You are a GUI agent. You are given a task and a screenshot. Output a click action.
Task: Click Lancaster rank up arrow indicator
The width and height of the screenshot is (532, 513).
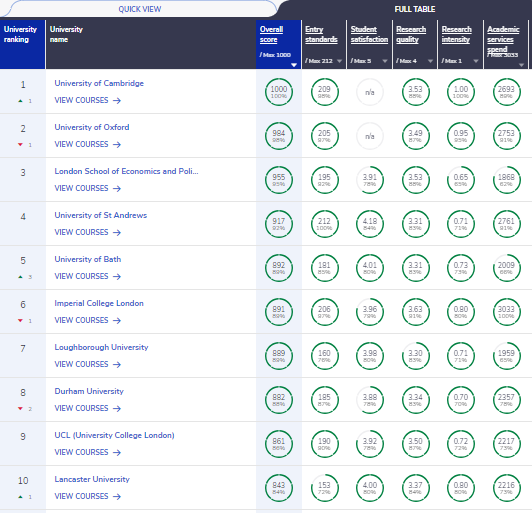[20, 497]
